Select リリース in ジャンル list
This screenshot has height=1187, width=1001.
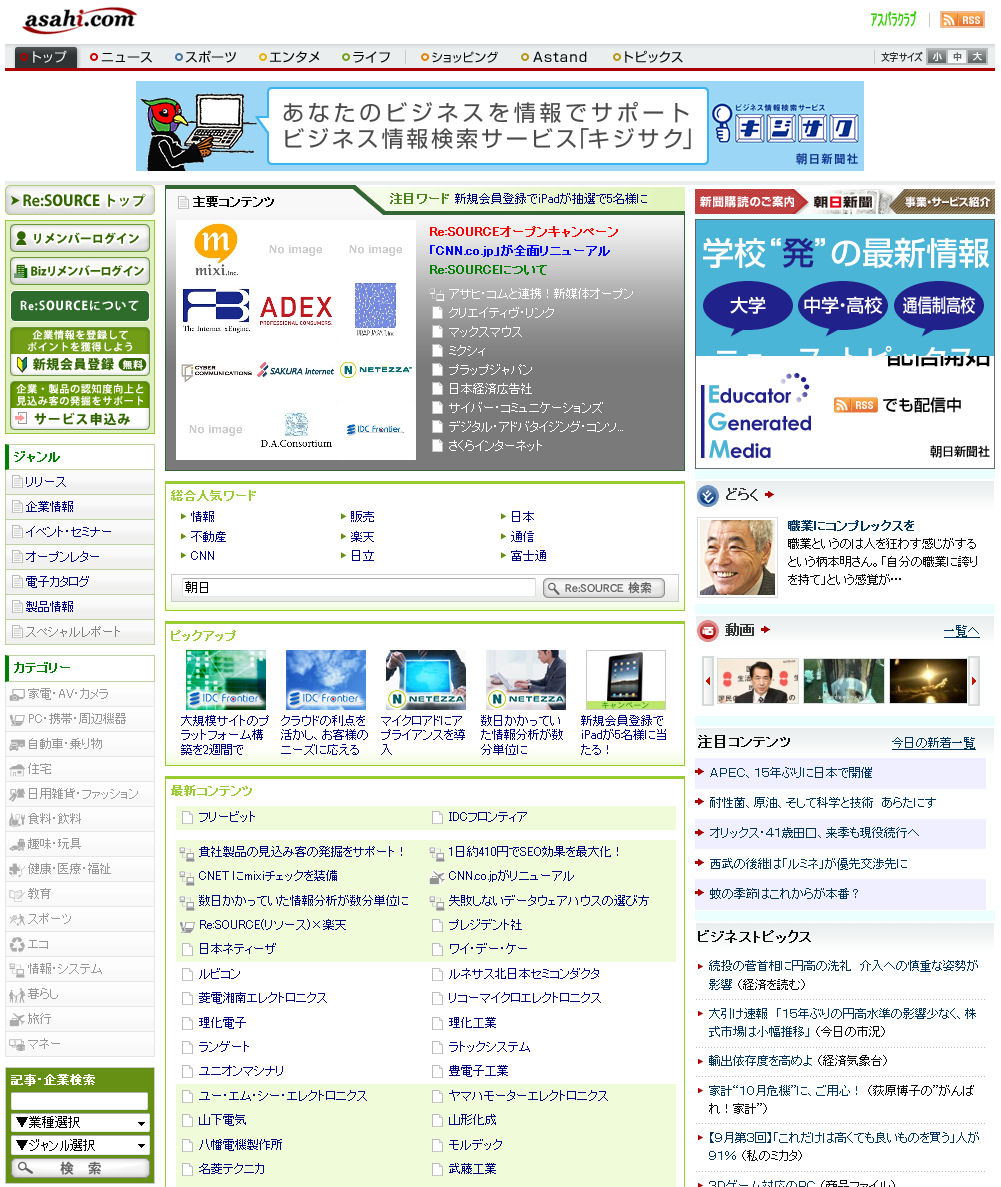tap(80, 481)
